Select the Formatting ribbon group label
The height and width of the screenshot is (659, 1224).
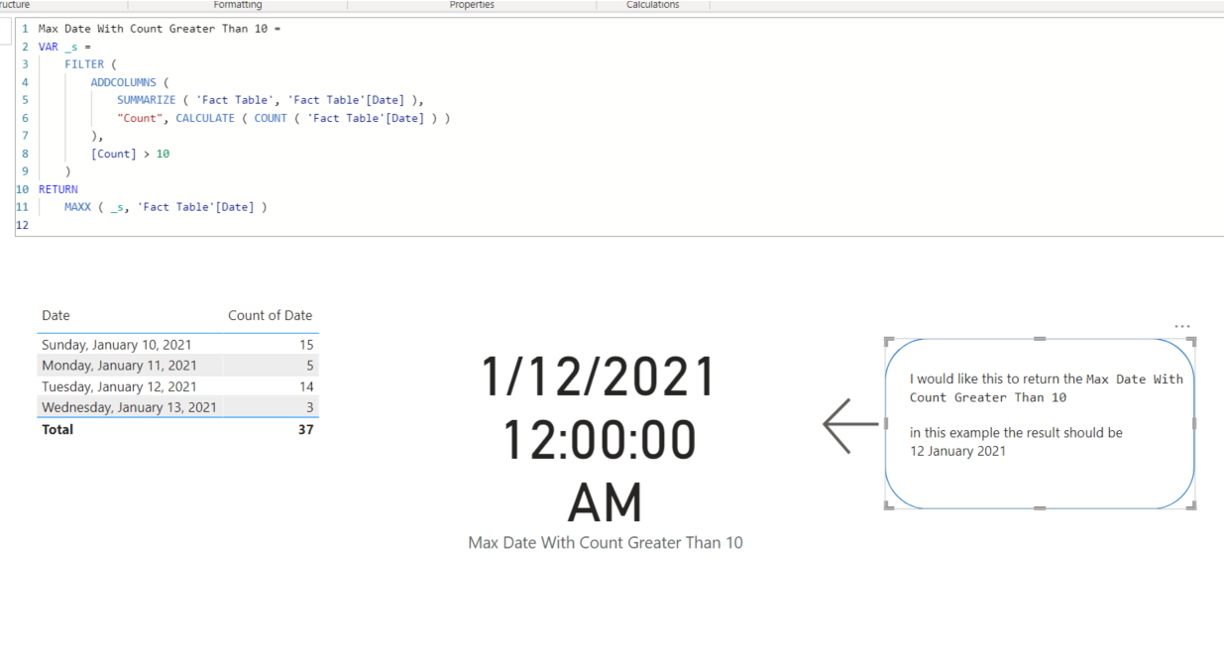coord(238,5)
